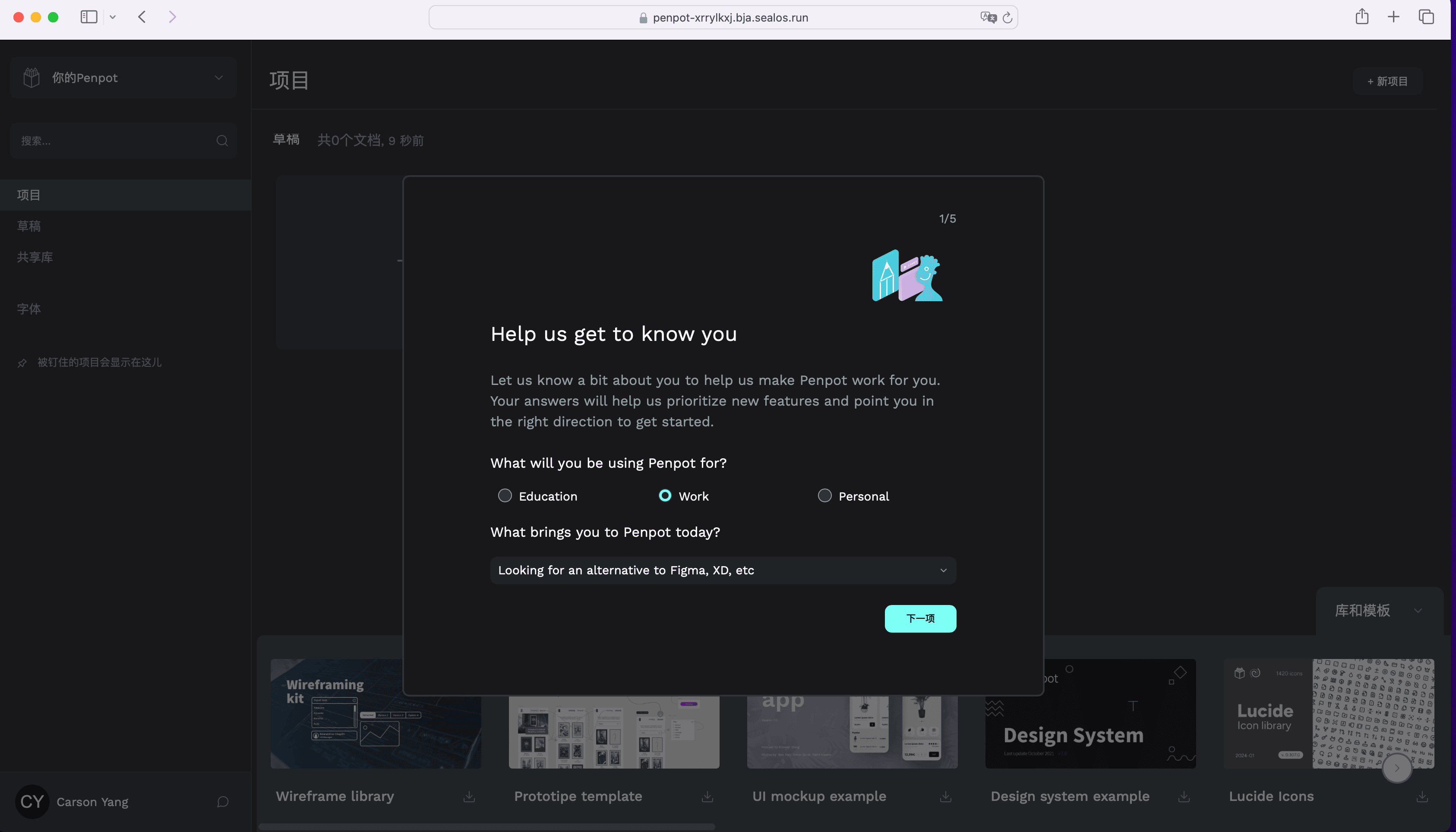Open the Lucide Icon library thumbnail
The image size is (1456, 832).
click(x=1329, y=713)
